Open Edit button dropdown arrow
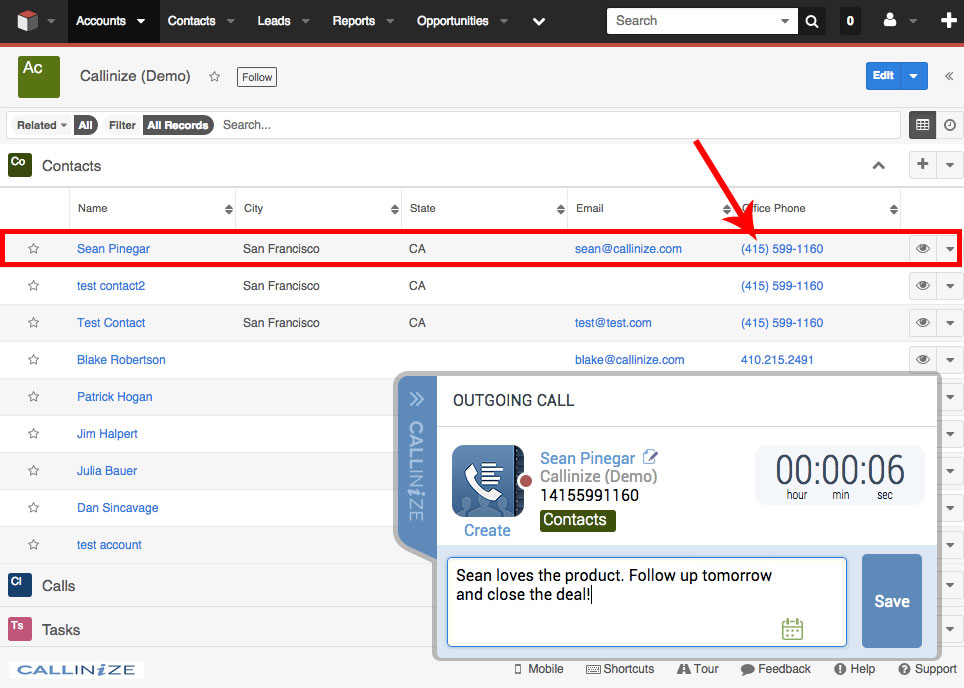The image size is (964, 688). (x=914, y=76)
